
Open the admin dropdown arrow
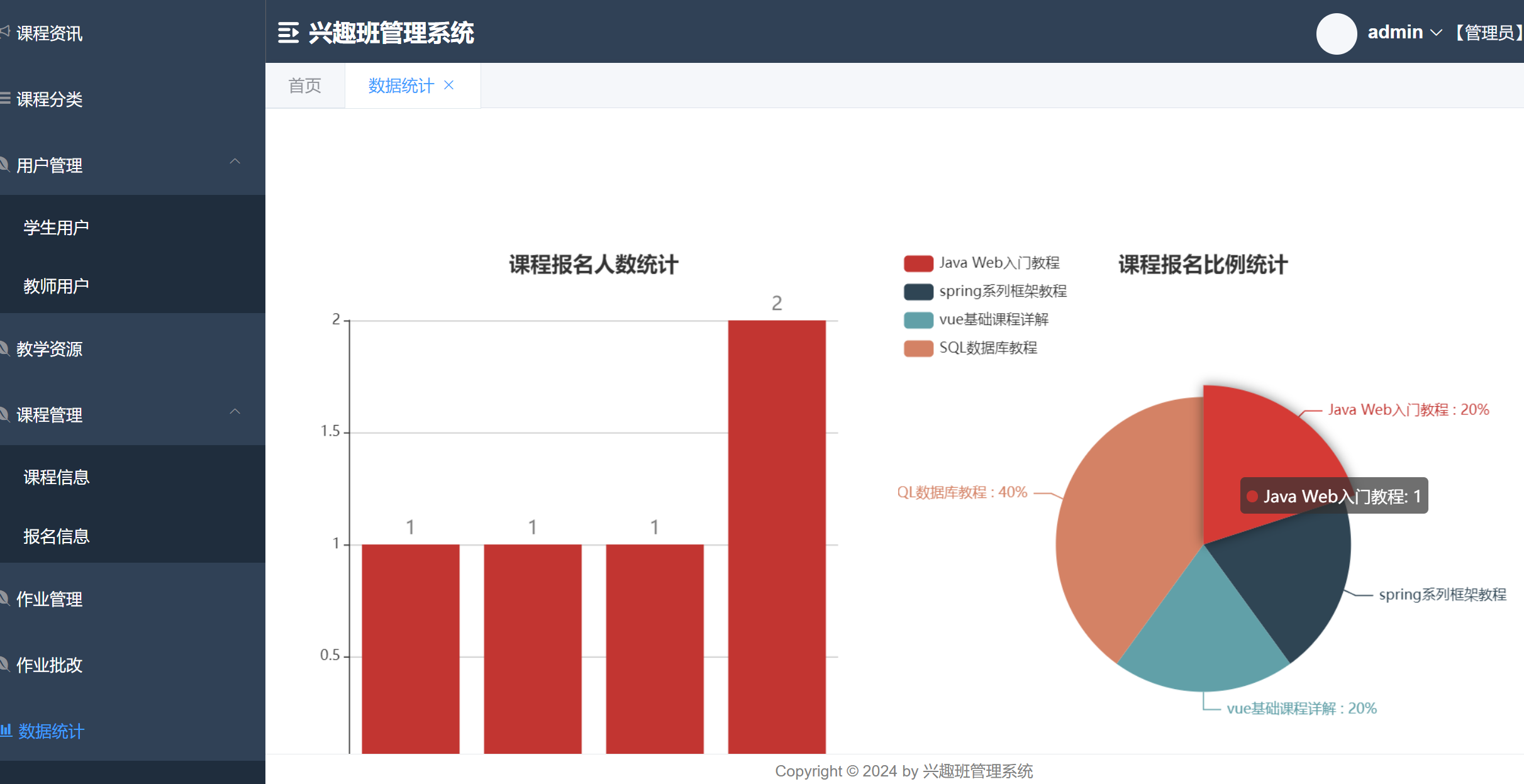(x=1438, y=32)
